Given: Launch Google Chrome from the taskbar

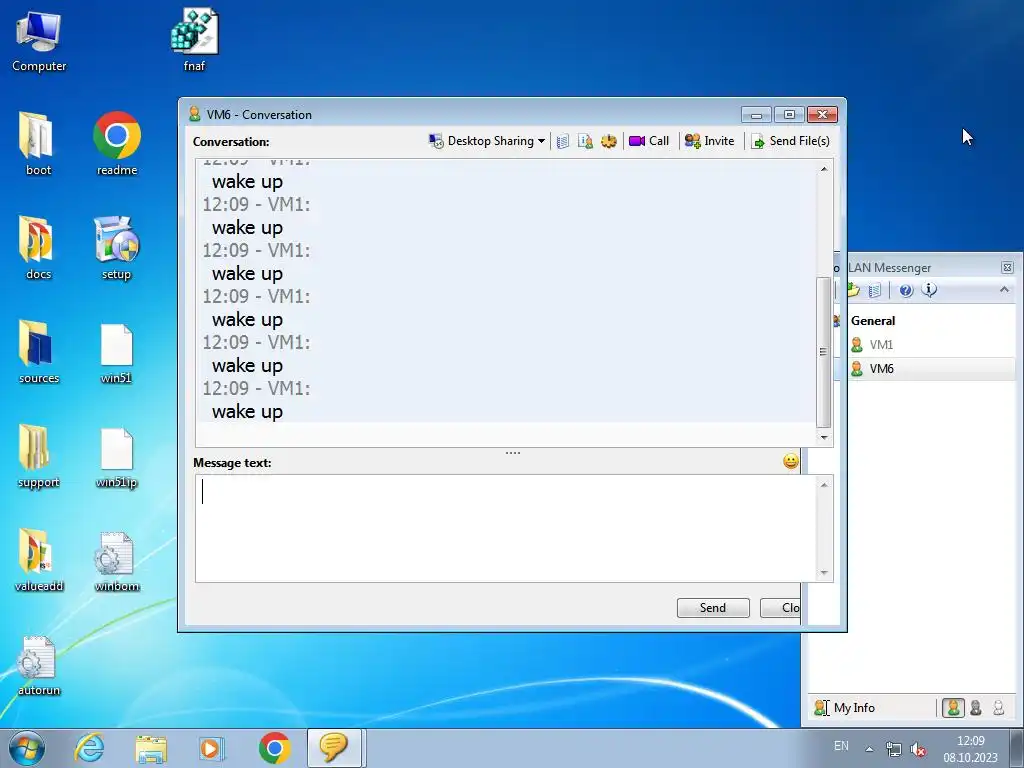Looking at the screenshot, I should tap(274, 748).
